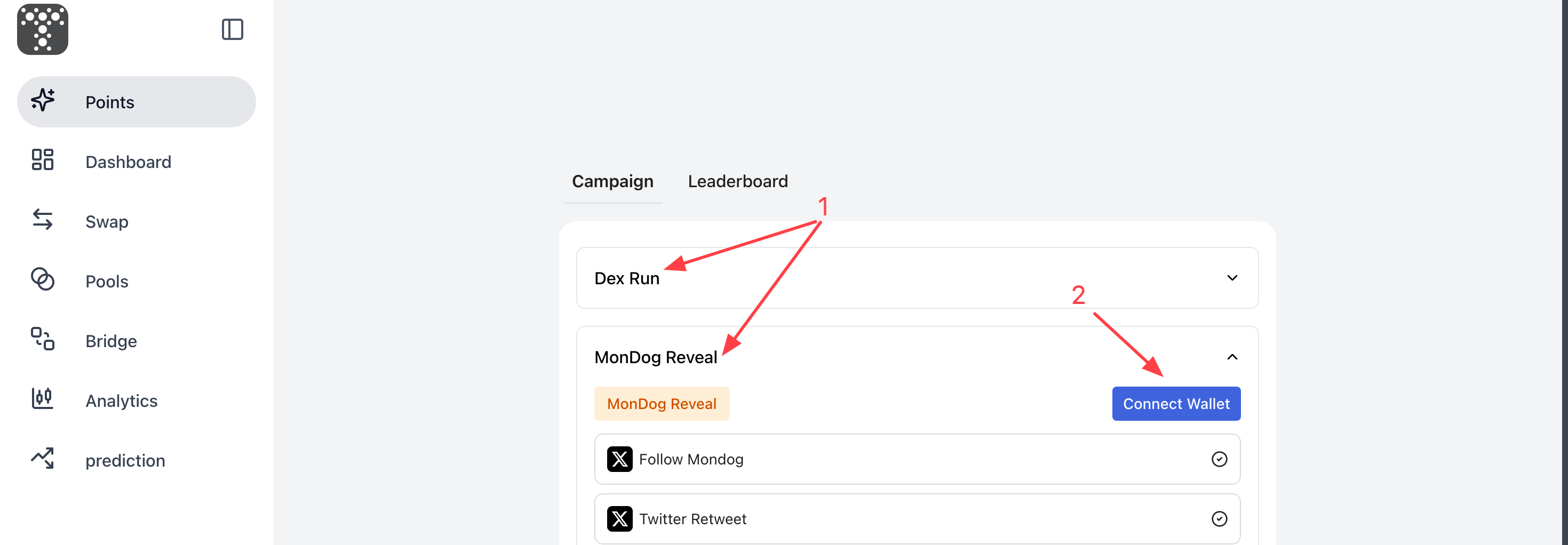Collapse sidebar with the panel toggle icon
1568x545 pixels.
(233, 29)
